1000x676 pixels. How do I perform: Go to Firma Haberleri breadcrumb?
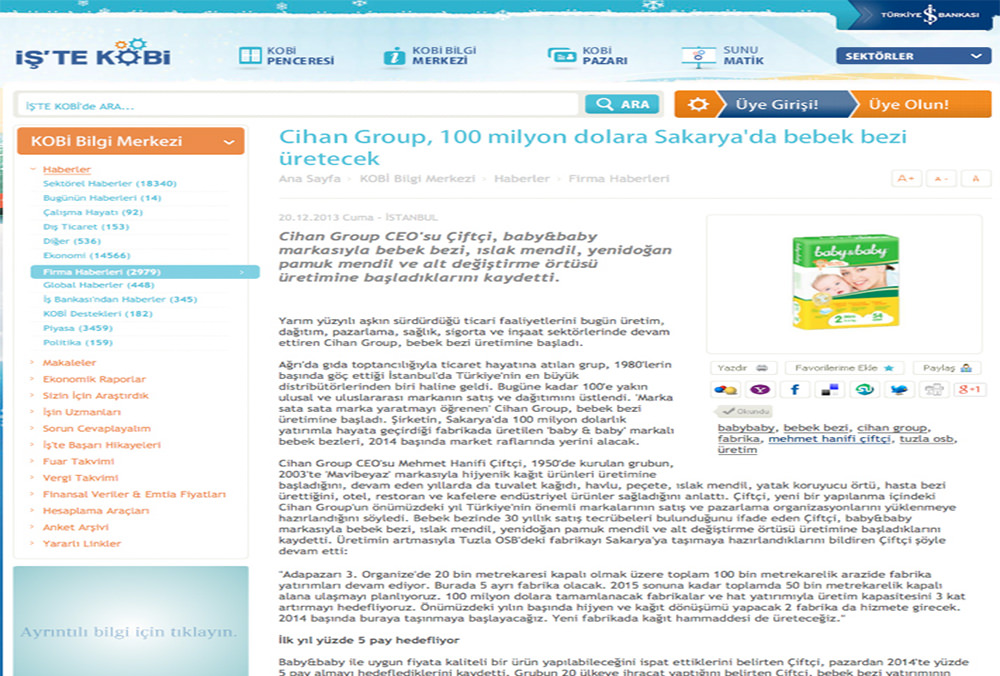[619, 179]
